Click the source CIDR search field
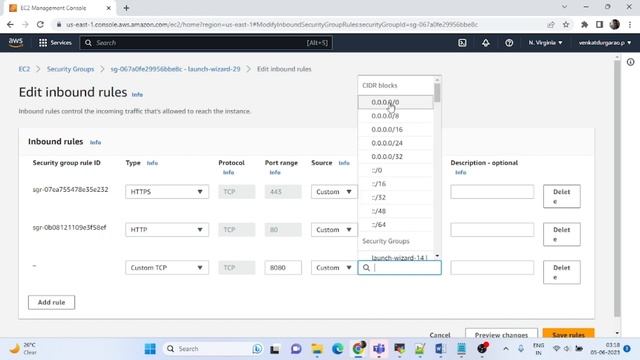Image resolution: width=640 pixels, height=360 pixels. click(x=400, y=268)
